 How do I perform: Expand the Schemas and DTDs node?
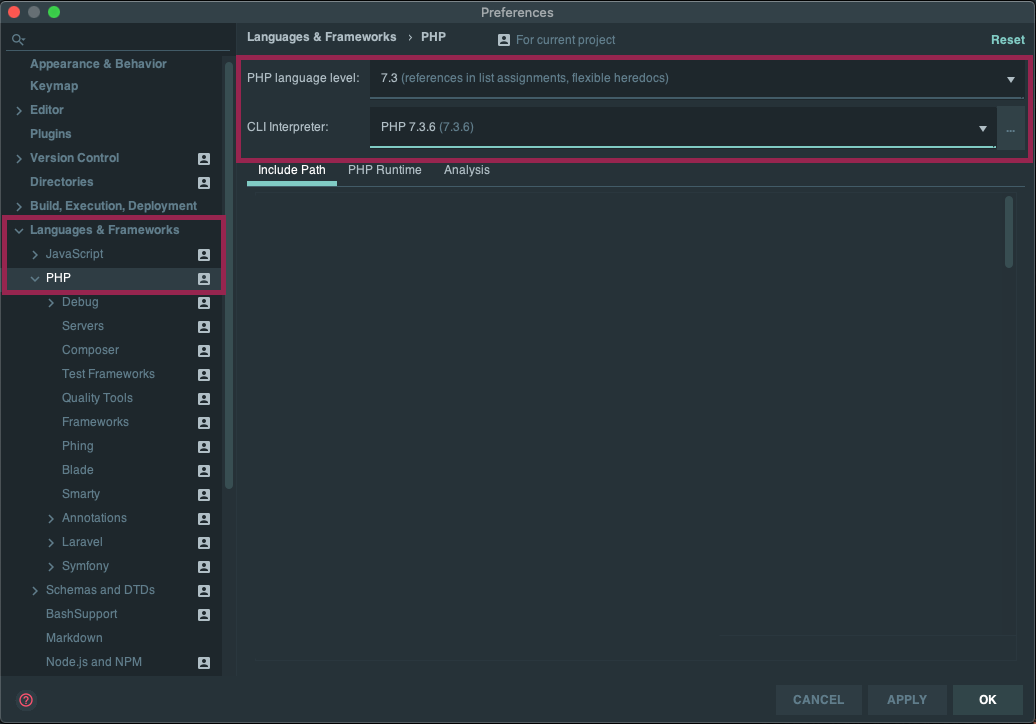click(35, 591)
